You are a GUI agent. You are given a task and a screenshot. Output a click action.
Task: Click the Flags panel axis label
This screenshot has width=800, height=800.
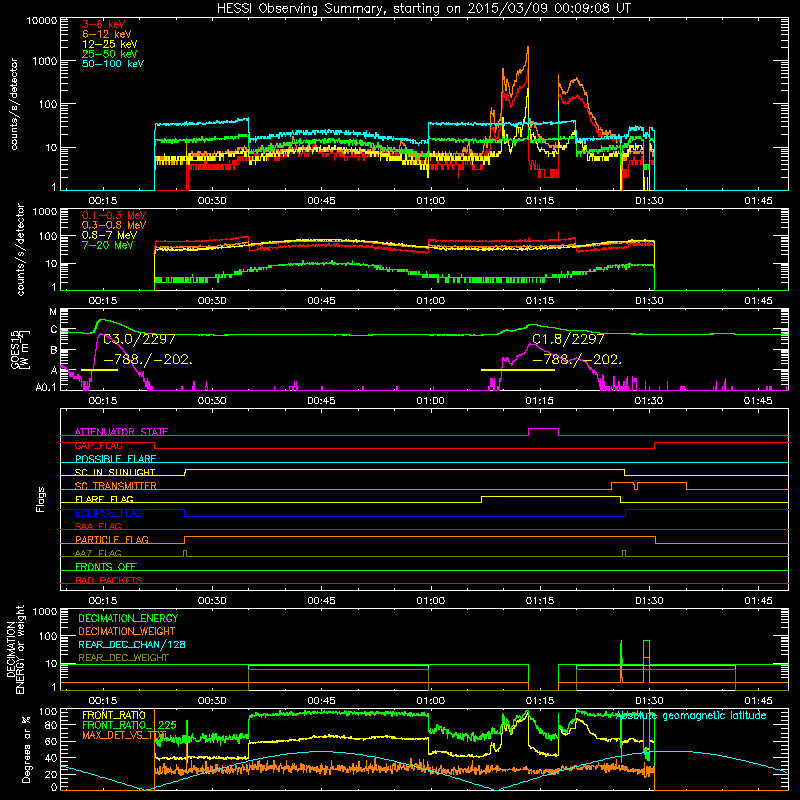pos(41,499)
